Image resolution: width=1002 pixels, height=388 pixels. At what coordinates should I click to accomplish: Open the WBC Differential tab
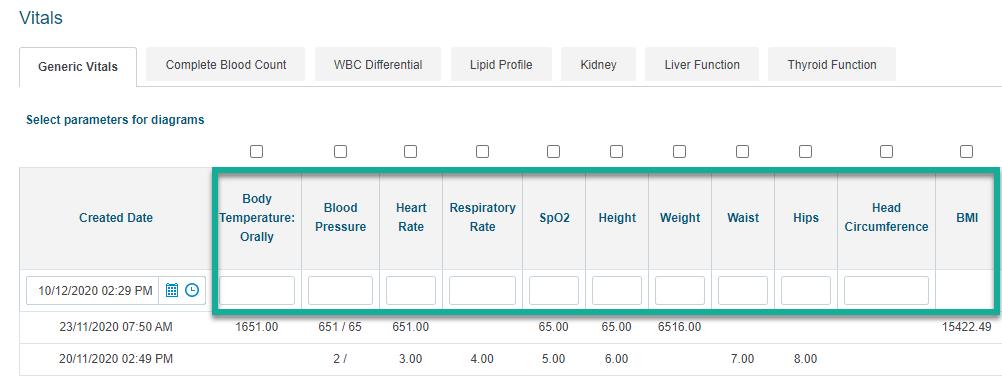pos(378,65)
